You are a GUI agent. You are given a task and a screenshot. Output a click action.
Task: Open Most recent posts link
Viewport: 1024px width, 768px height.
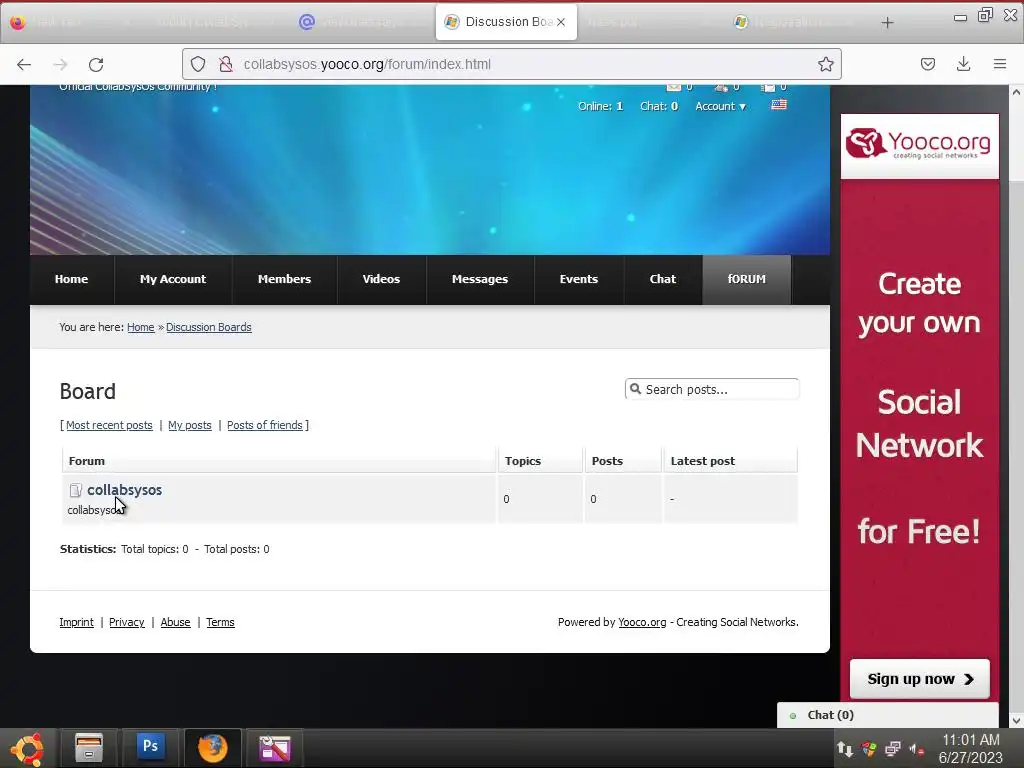pos(109,425)
